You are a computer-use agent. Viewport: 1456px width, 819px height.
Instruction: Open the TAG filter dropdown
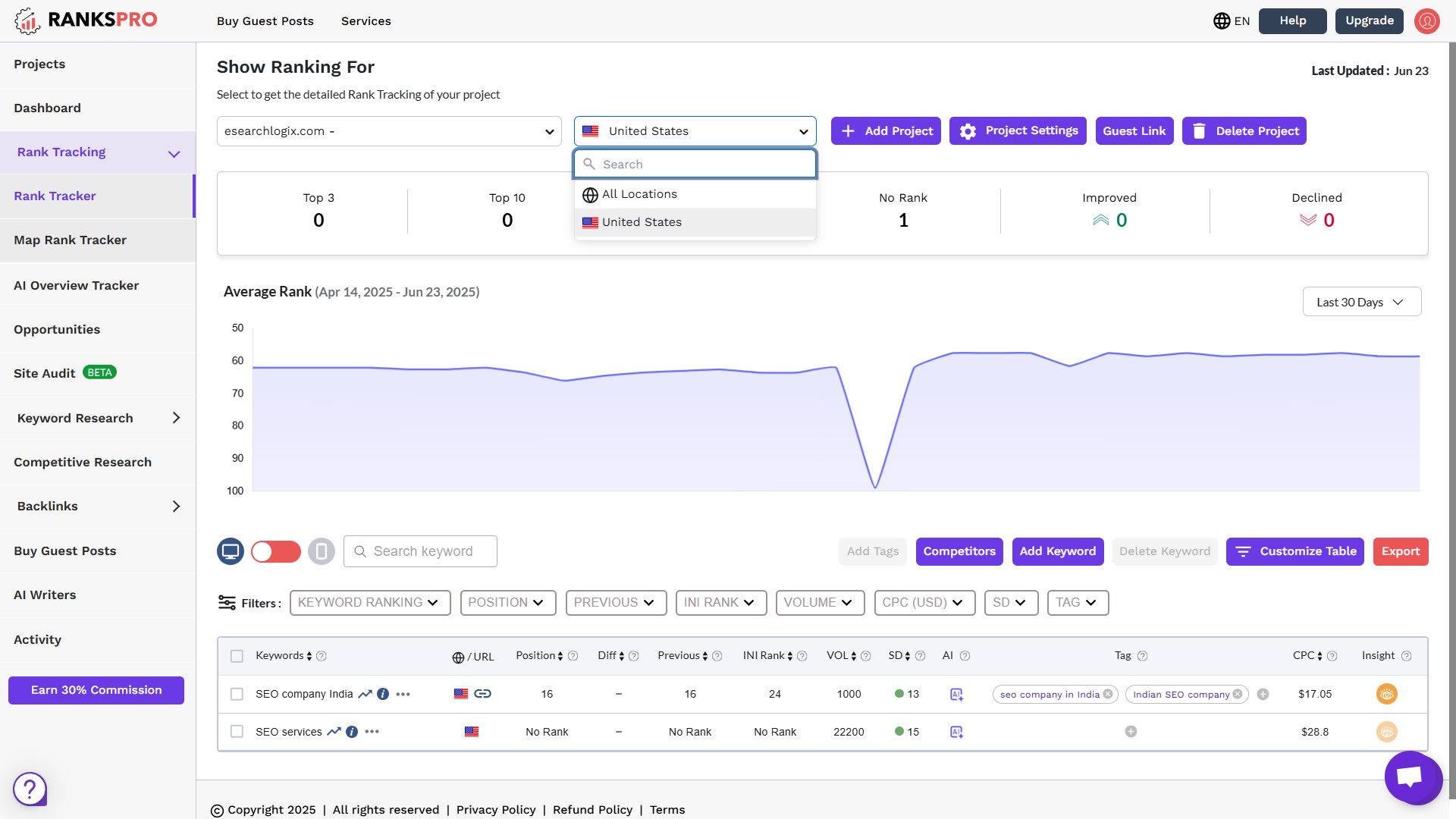click(1078, 603)
